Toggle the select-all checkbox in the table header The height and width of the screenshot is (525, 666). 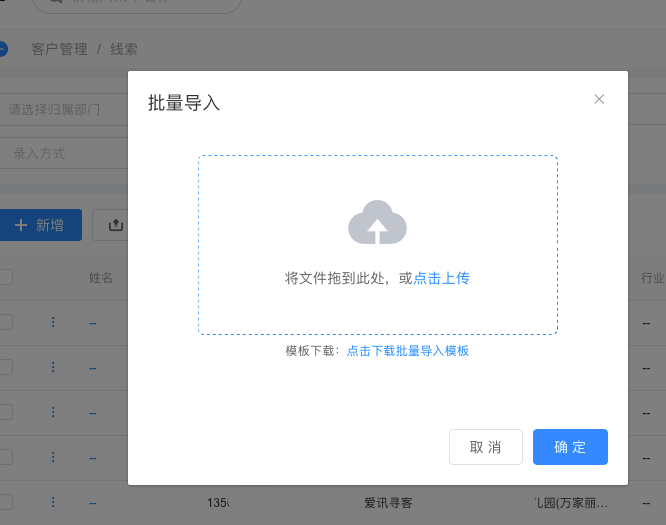tap(5, 277)
